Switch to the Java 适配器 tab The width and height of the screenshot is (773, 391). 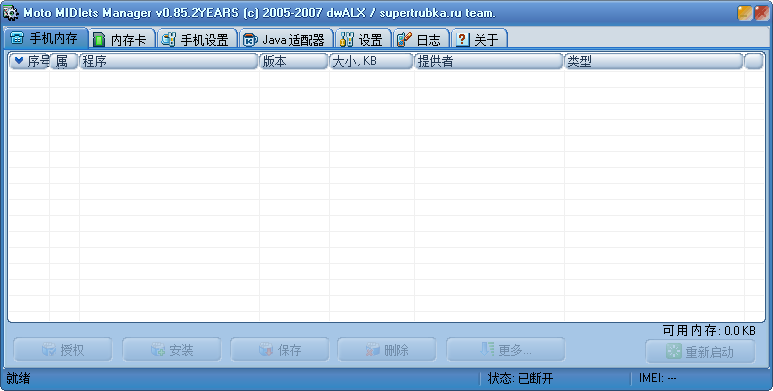pos(286,39)
